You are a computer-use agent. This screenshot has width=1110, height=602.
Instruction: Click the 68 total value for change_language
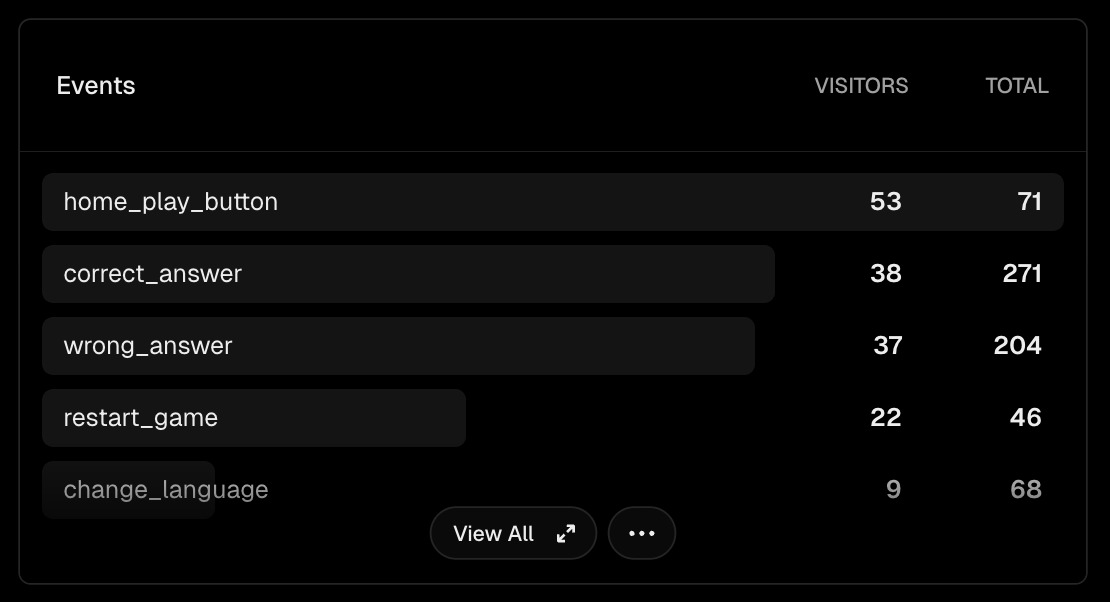point(1026,490)
